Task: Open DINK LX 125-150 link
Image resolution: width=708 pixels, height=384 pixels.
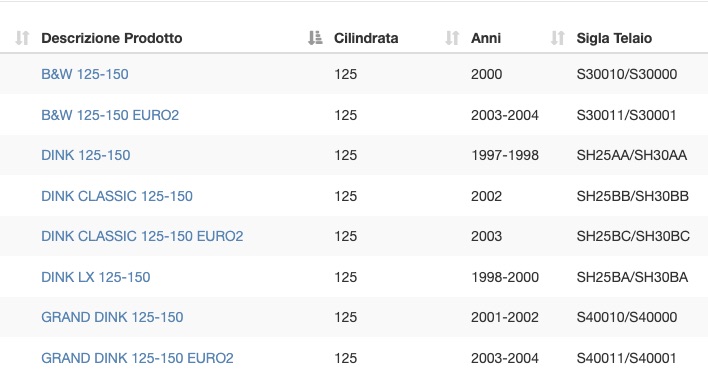Action: click(x=96, y=277)
